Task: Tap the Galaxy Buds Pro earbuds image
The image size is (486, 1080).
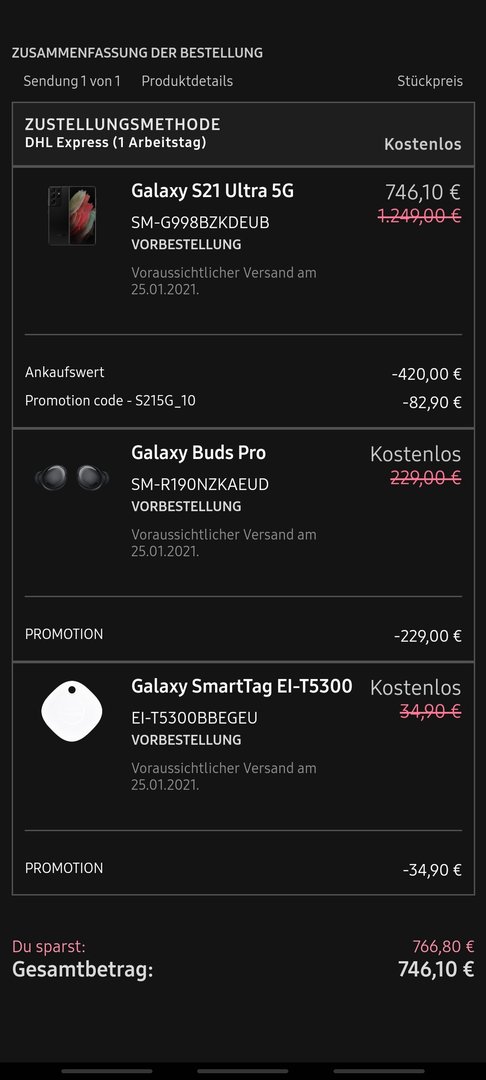Action: pyautogui.click(x=72, y=477)
